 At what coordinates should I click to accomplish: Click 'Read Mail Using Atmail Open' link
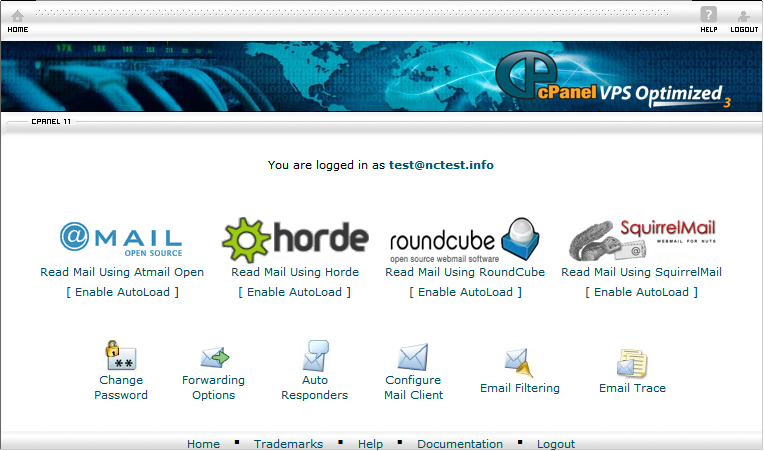coord(122,272)
